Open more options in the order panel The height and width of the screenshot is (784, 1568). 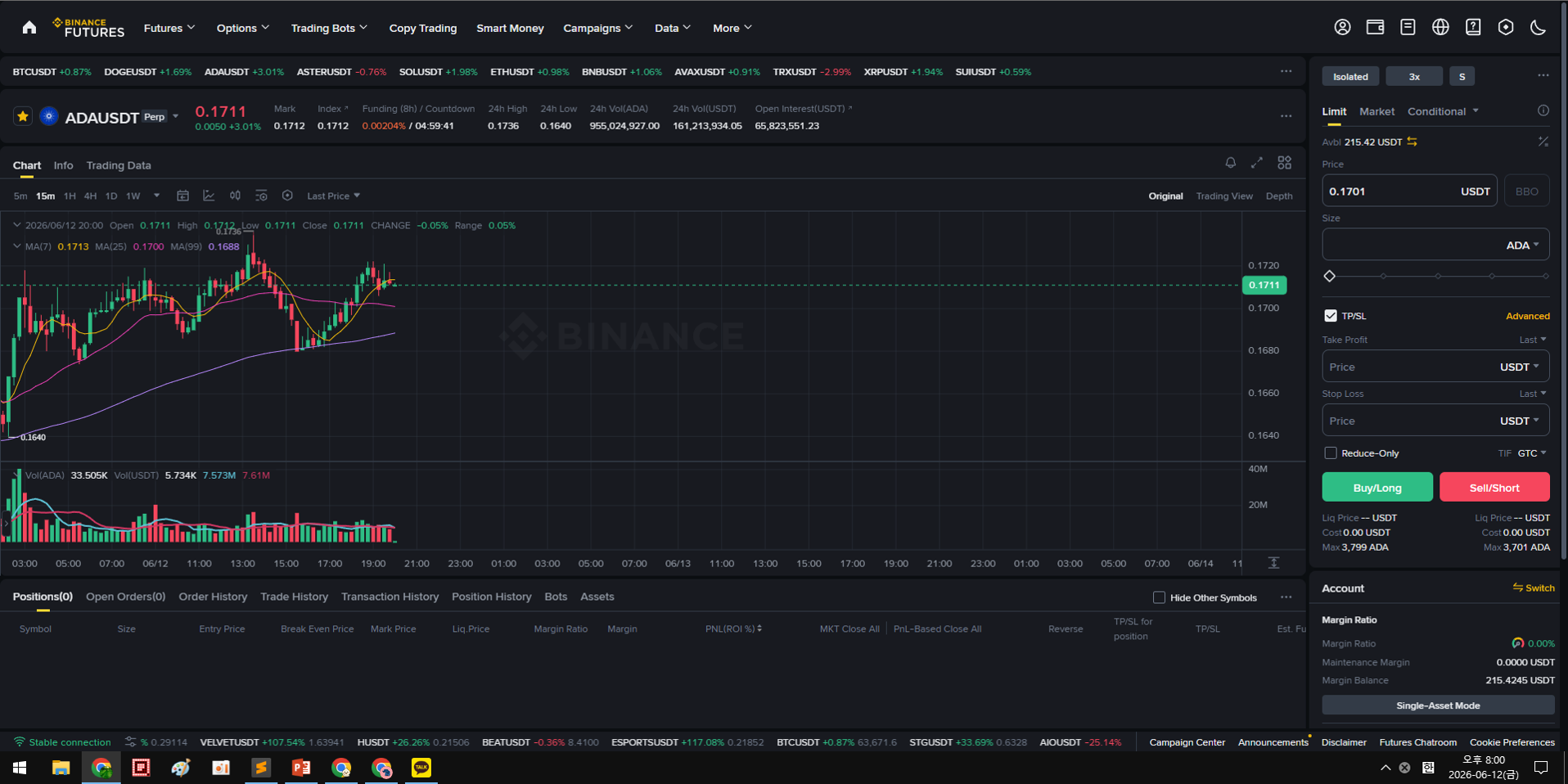(x=1543, y=75)
